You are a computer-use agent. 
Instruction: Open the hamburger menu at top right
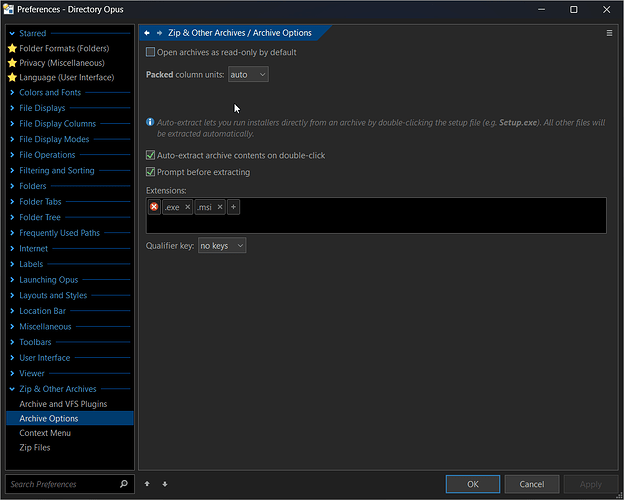click(x=609, y=33)
